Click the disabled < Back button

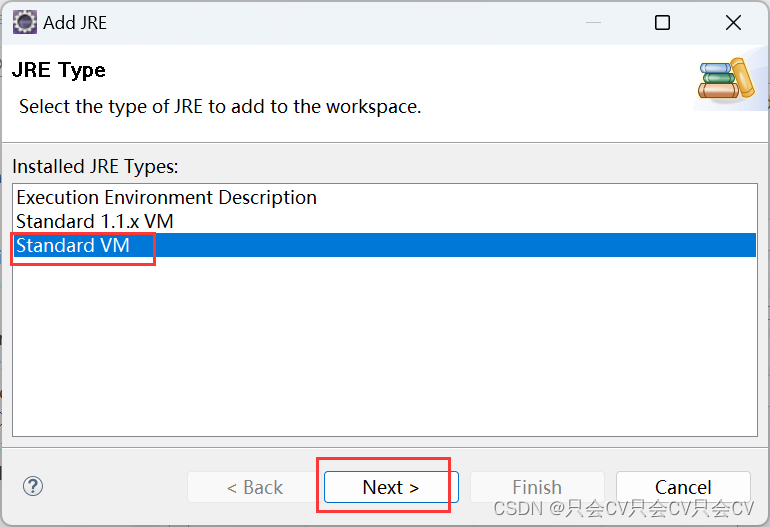click(254, 487)
